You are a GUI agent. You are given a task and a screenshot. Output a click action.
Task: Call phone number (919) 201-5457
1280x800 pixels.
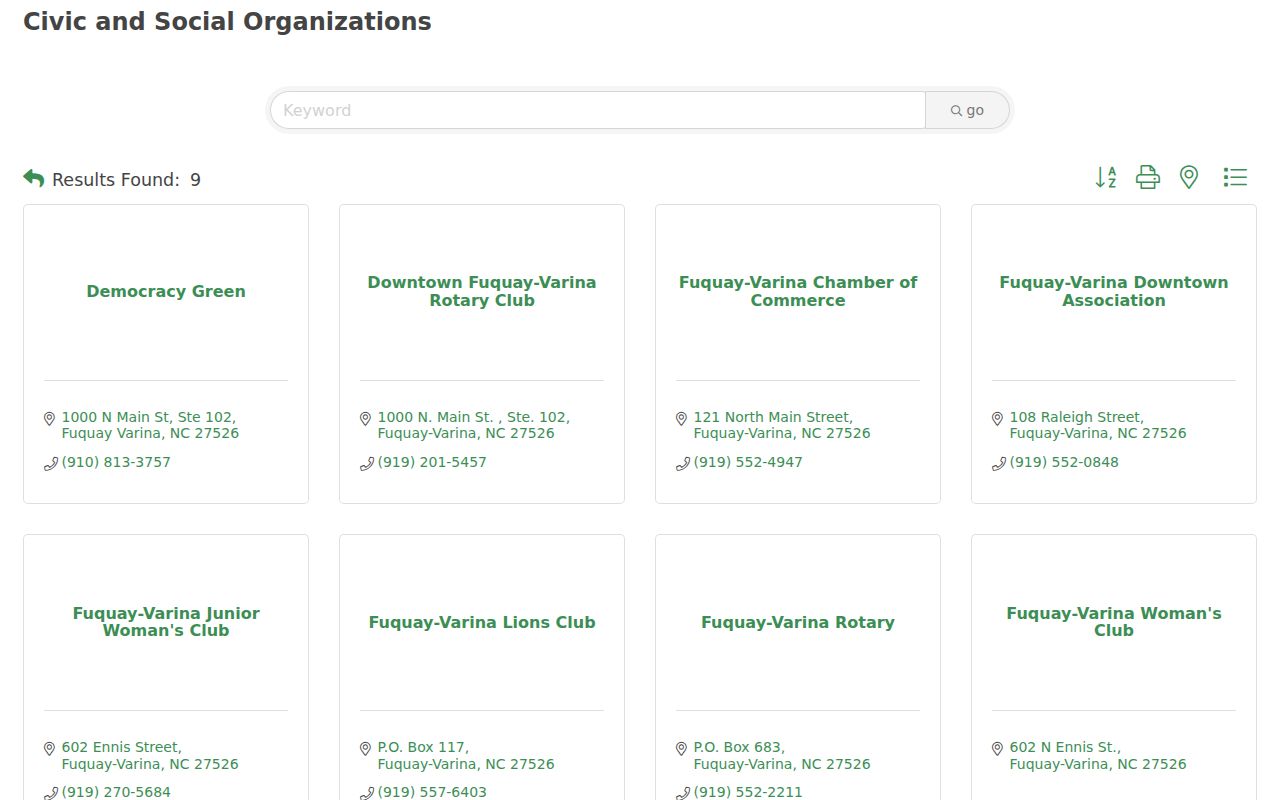pos(432,462)
